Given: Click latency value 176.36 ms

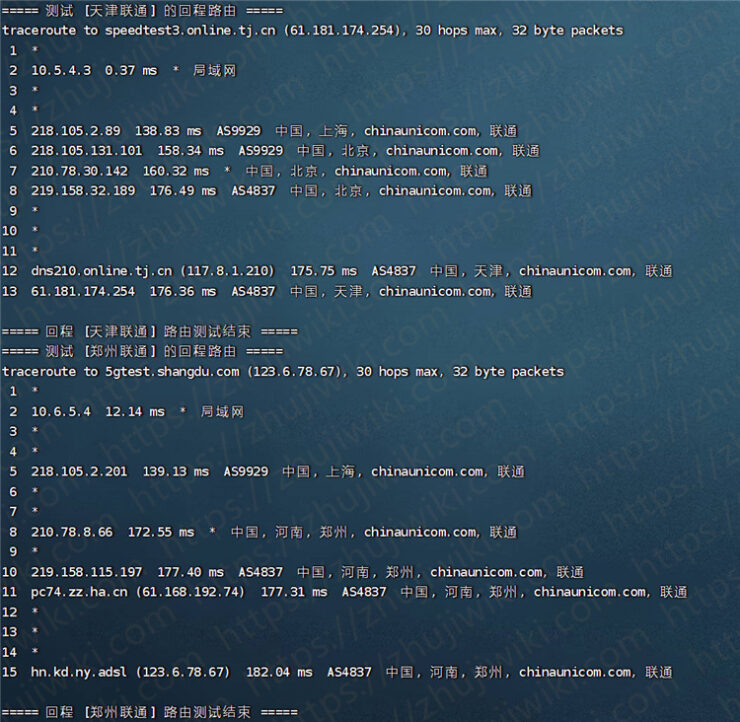Looking at the screenshot, I should (183, 292).
